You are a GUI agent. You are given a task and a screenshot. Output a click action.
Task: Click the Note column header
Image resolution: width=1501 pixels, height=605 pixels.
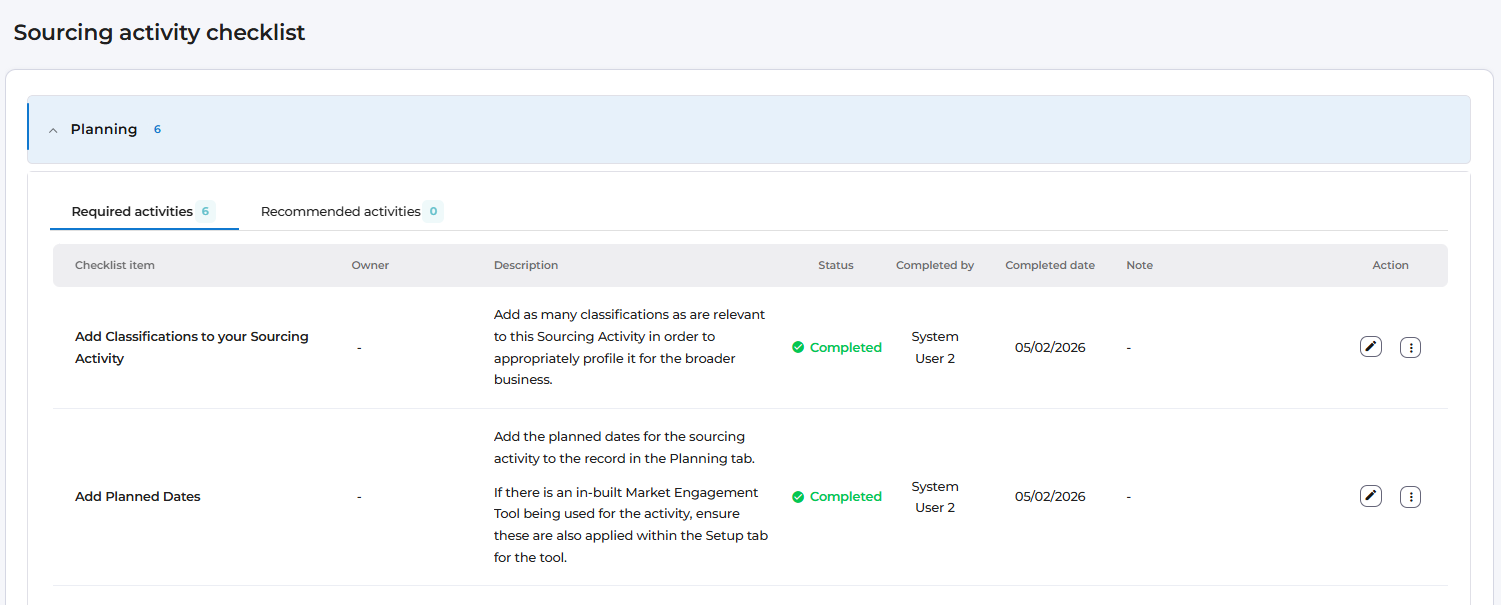1139,265
